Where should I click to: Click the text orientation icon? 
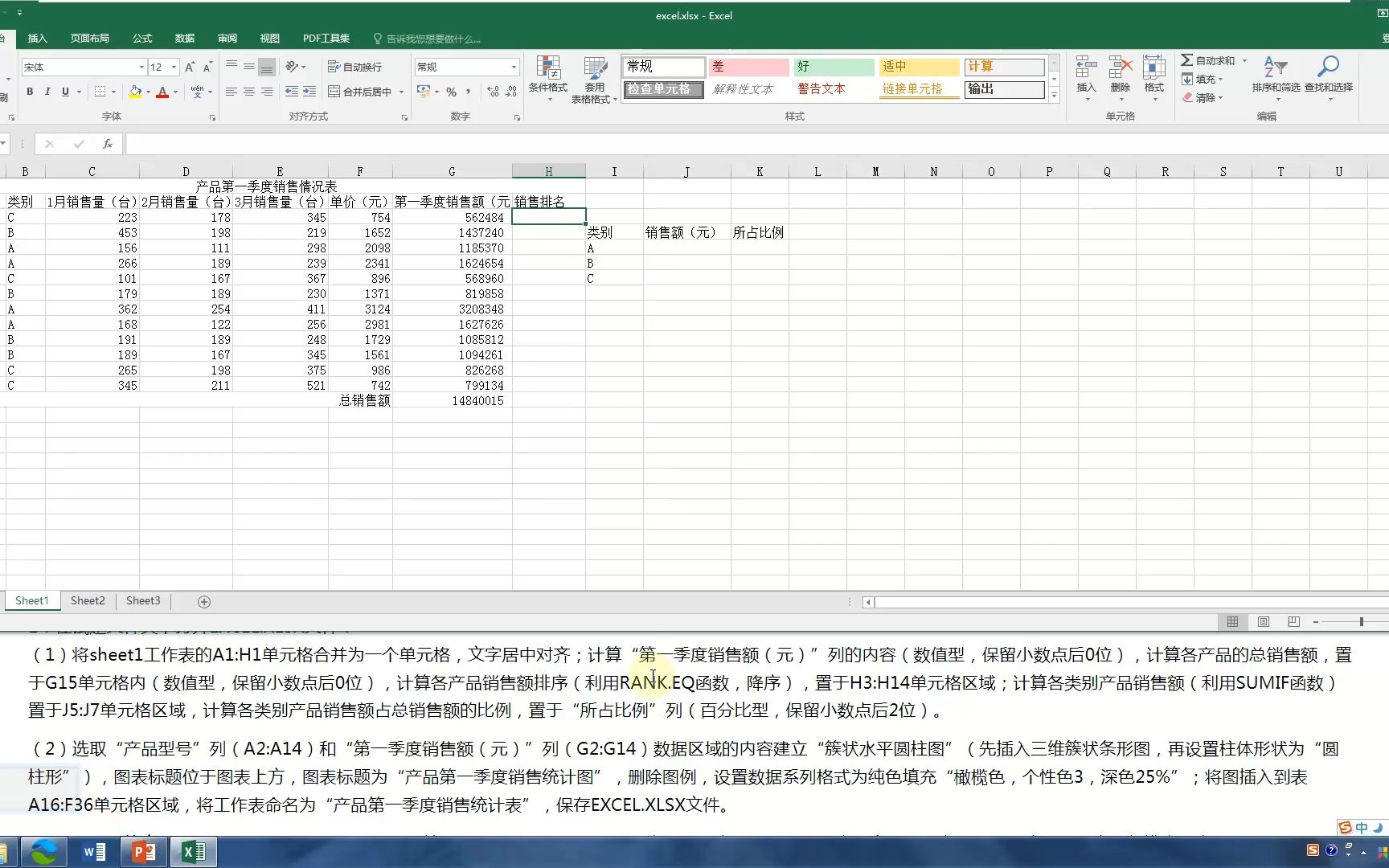click(292, 67)
